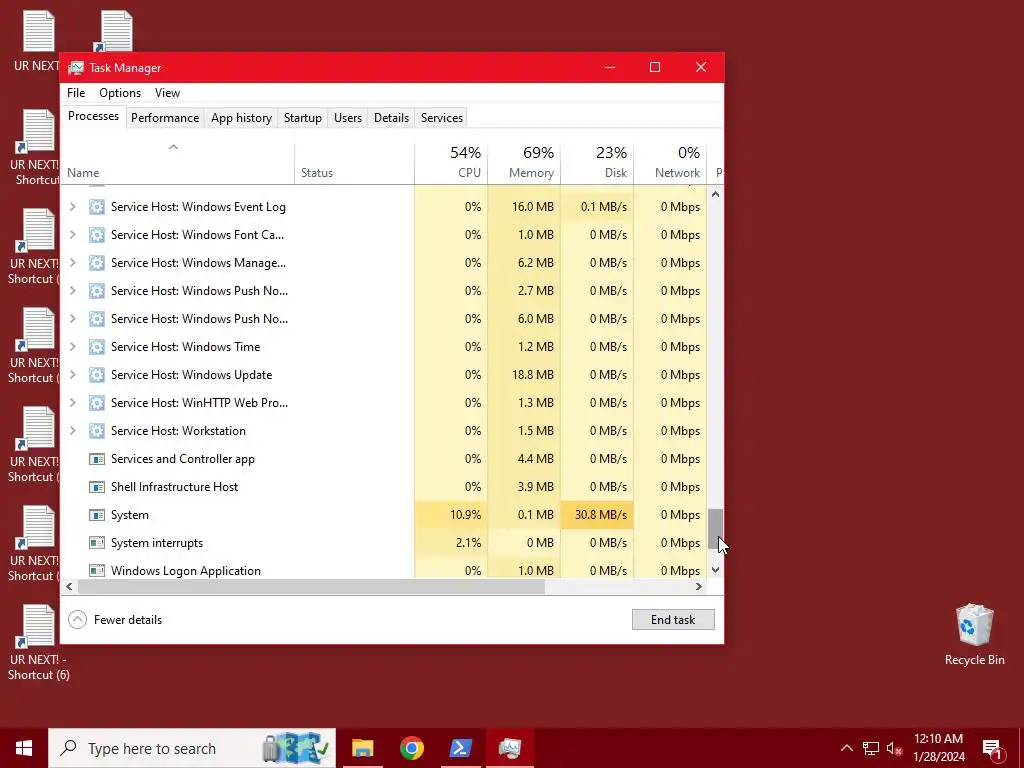Click the Services and Controller app icon

[x=97, y=459]
